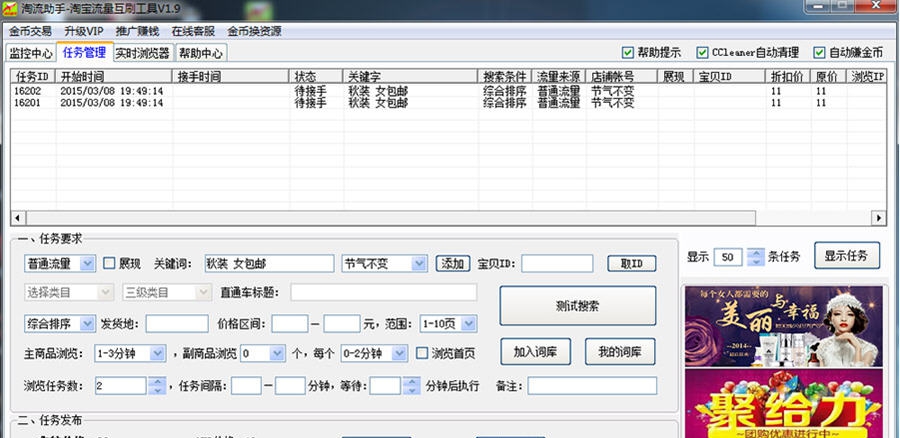Image resolution: width=900 pixels, height=438 pixels.
Task: Enable the 展现 checkbox
Action: click(110, 264)
